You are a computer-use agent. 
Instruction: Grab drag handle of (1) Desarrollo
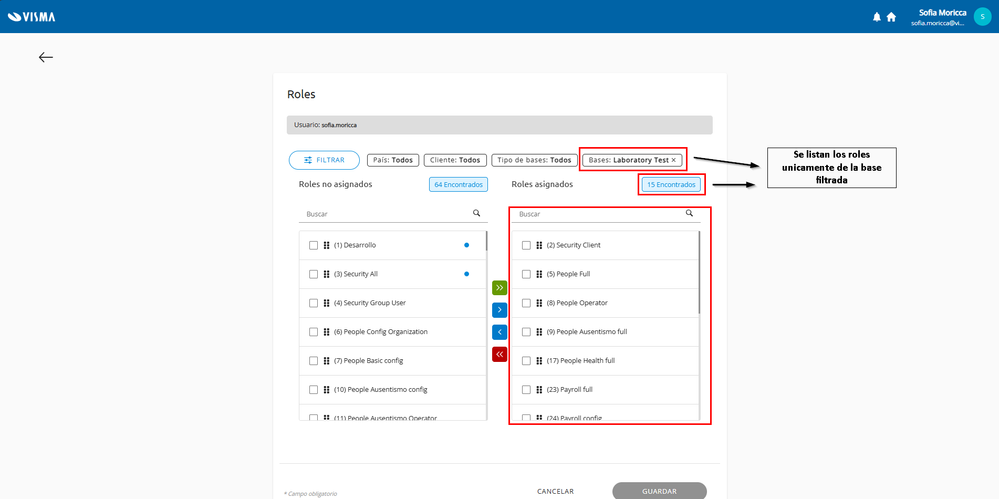(326, 245)
